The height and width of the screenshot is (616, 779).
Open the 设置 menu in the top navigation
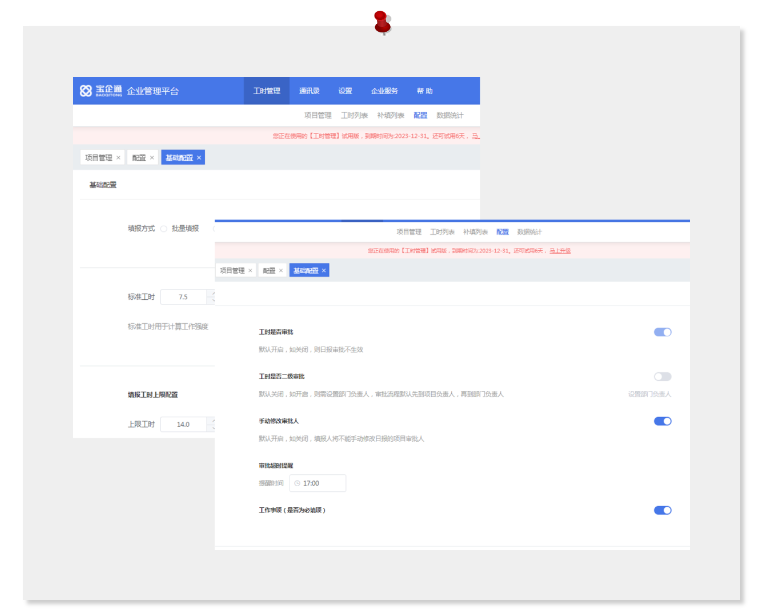pos(345,90)
